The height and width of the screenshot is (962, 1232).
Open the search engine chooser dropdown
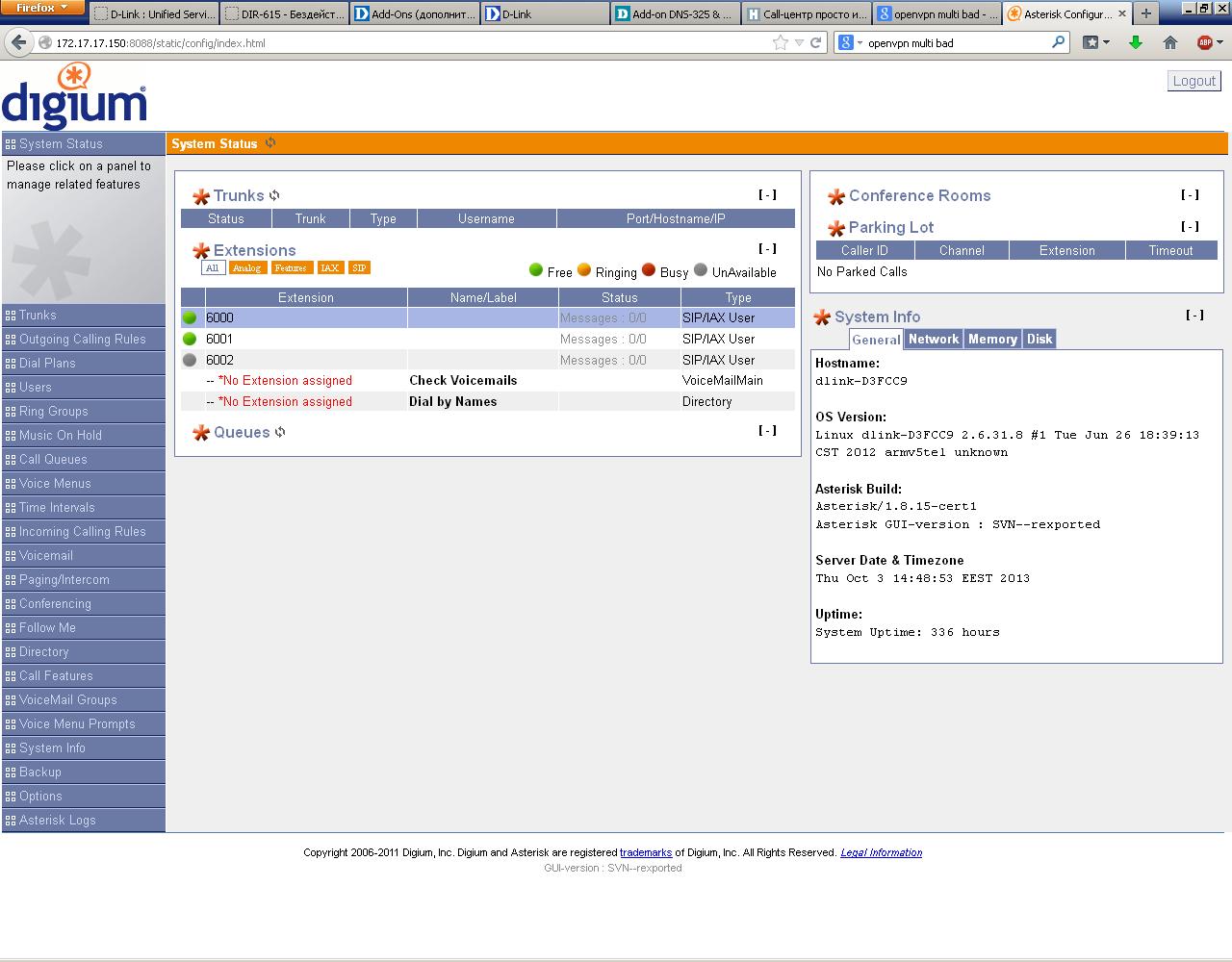tap(849, 42)
